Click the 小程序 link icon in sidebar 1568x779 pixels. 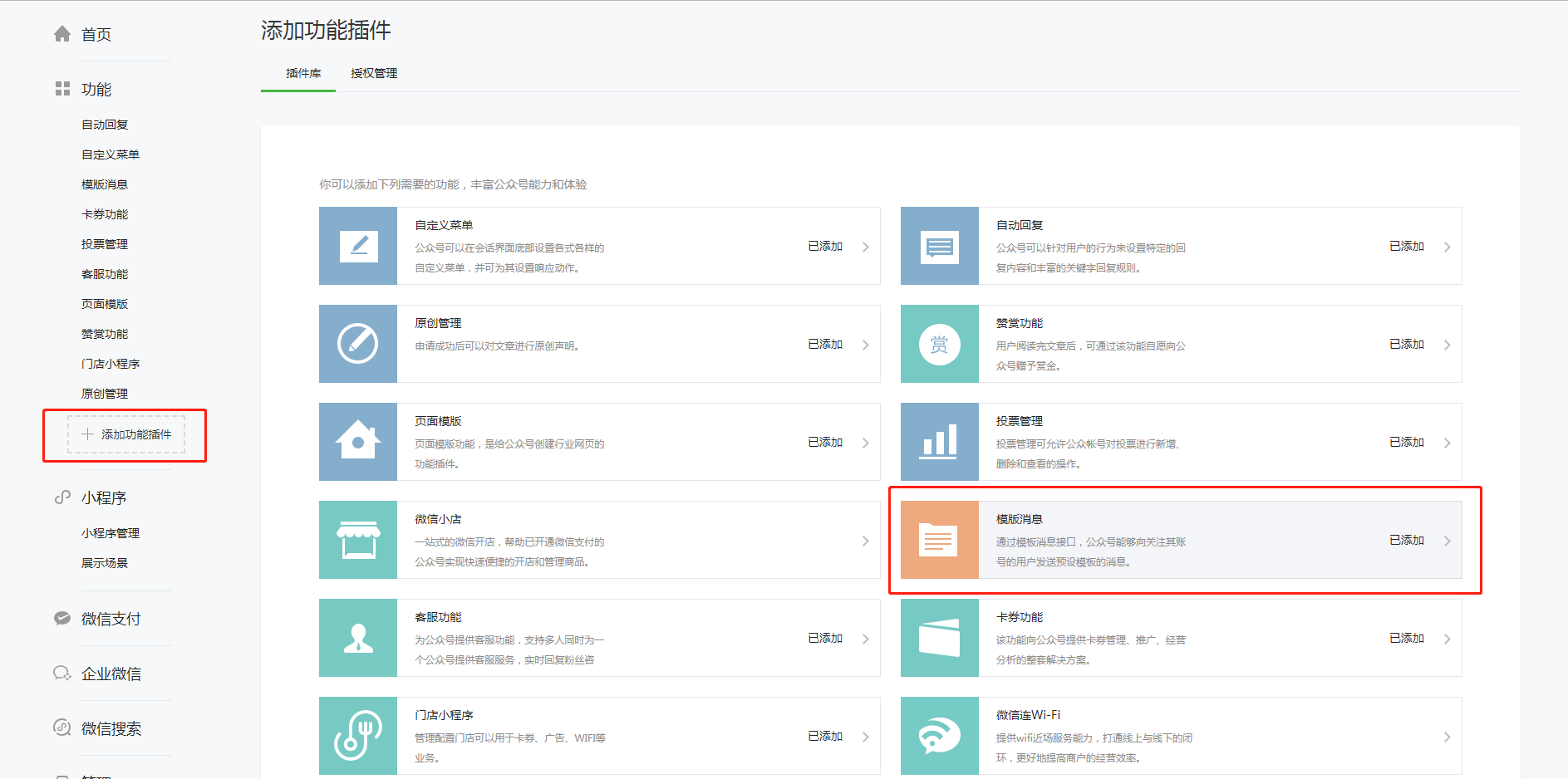tap(62, 497)
